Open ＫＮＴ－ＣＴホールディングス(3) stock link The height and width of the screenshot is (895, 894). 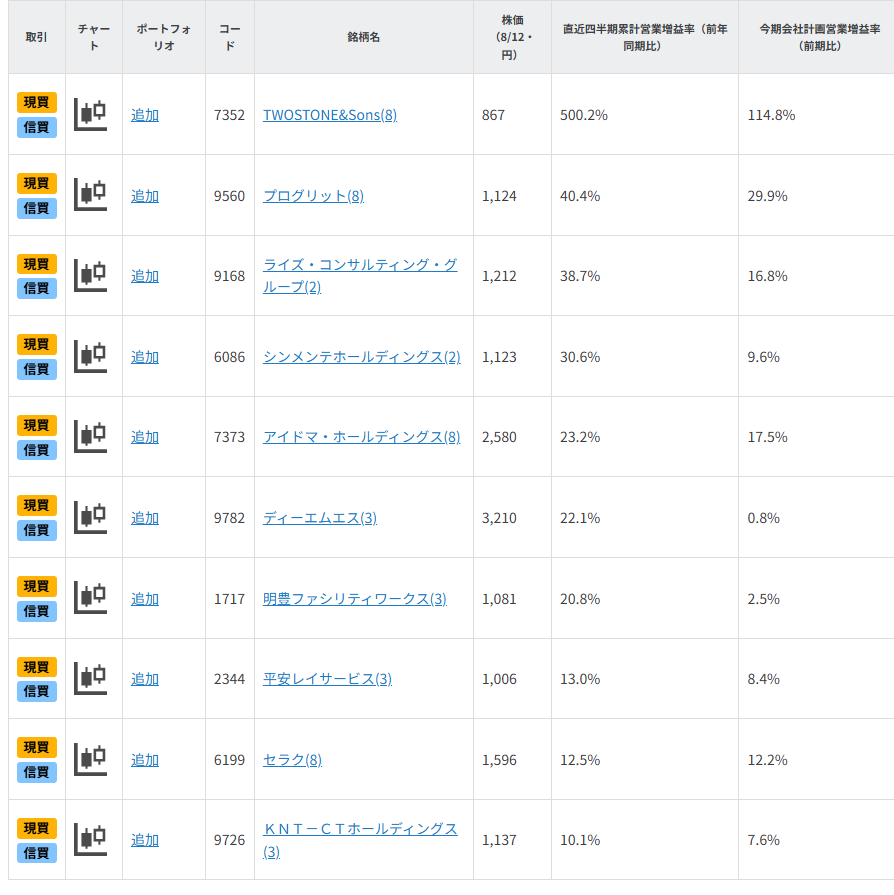pyautogui.click(x=360, y=840)
